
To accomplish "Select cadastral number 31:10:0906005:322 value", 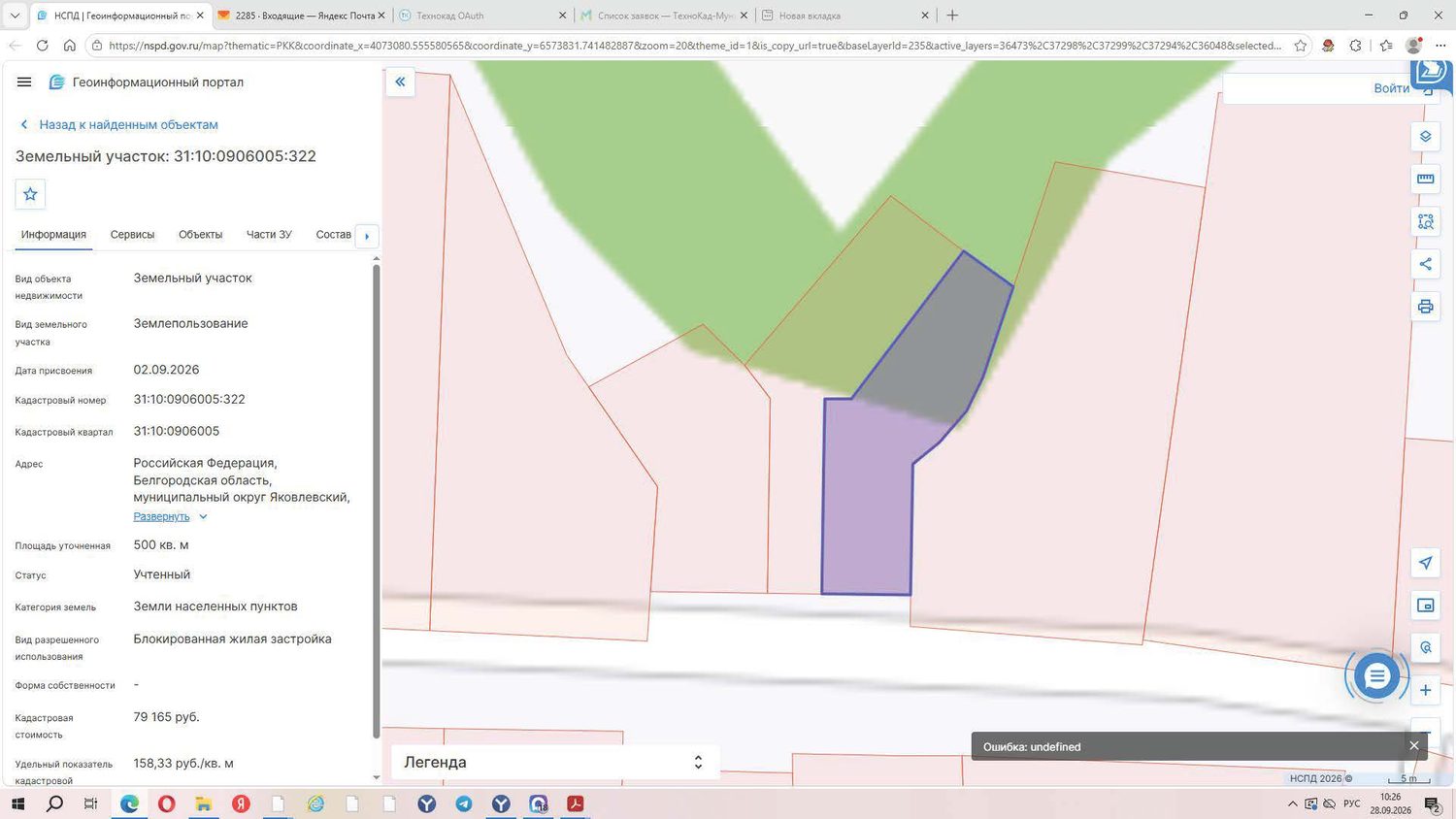I will pos(189,400).
